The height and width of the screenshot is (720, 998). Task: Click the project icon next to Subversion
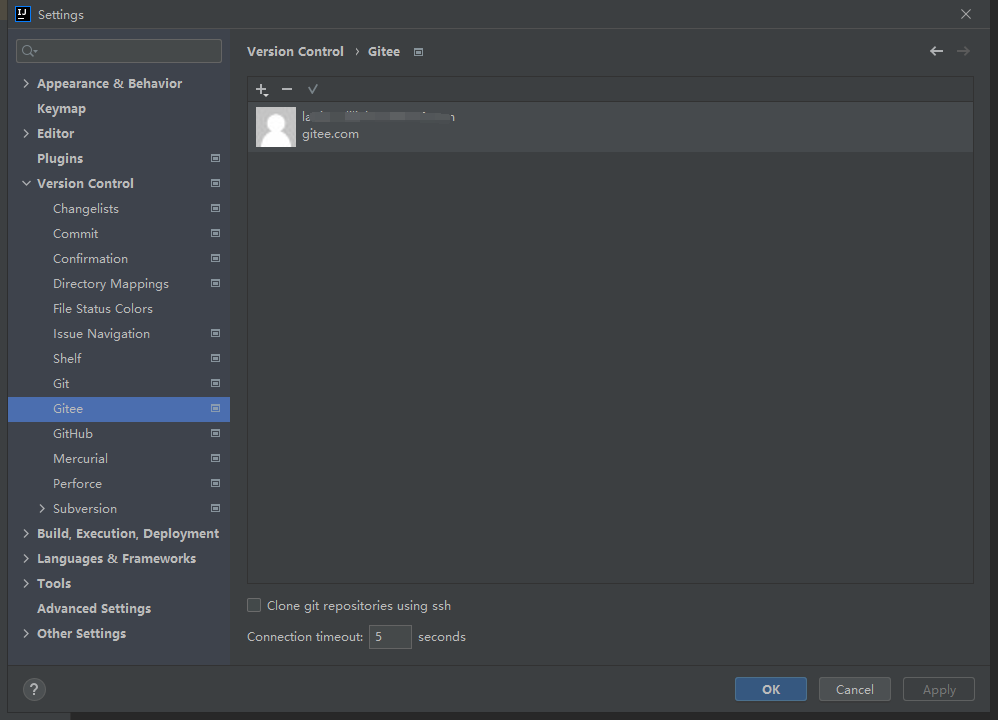tap(216, 509)
